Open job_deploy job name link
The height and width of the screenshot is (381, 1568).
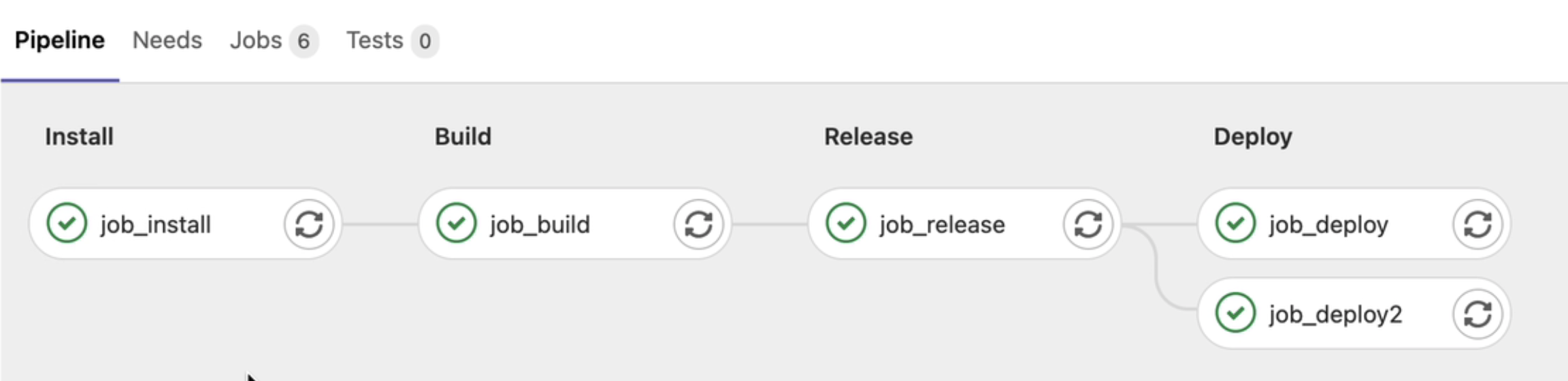(x=1328, y=225)
